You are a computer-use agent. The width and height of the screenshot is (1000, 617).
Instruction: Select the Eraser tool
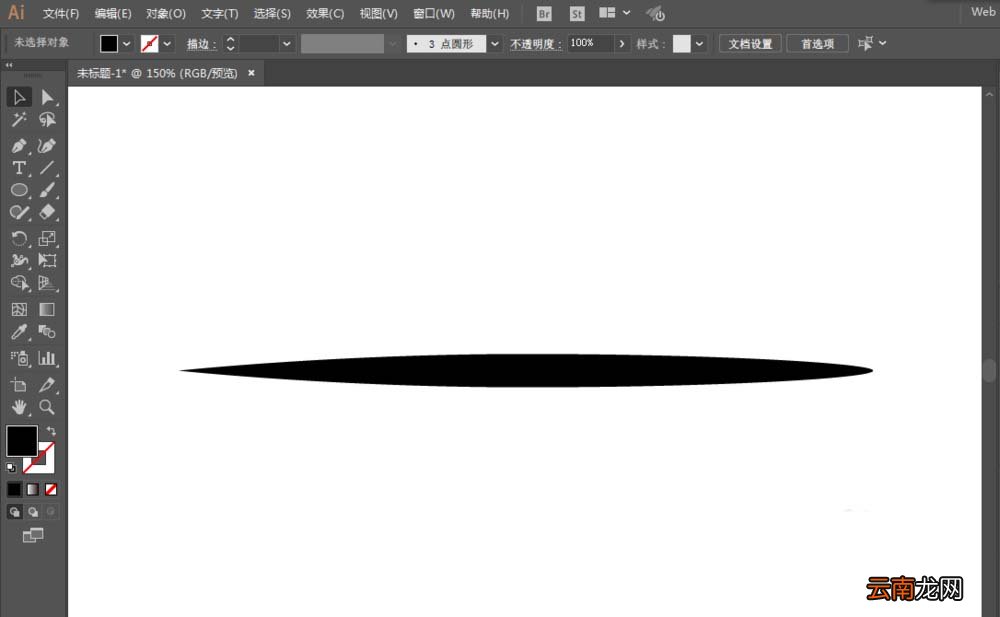coord(47,212)
